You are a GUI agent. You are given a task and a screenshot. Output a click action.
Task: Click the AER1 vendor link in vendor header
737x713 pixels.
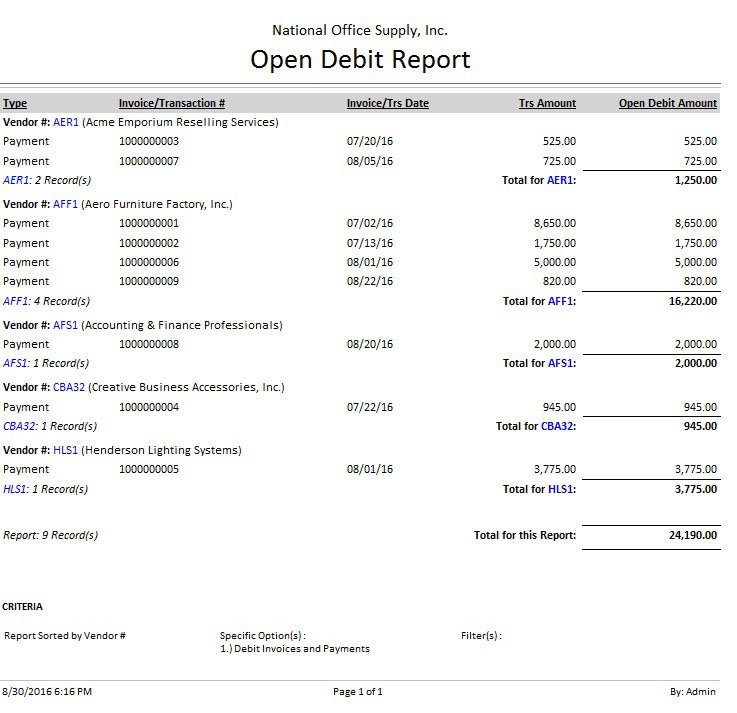pos(66,122)
